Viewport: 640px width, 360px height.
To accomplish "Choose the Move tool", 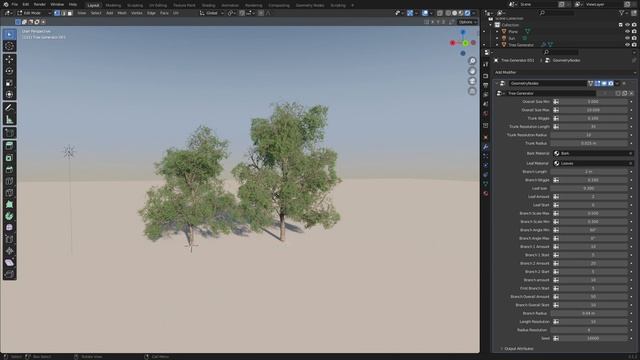I will click(9, 59).
